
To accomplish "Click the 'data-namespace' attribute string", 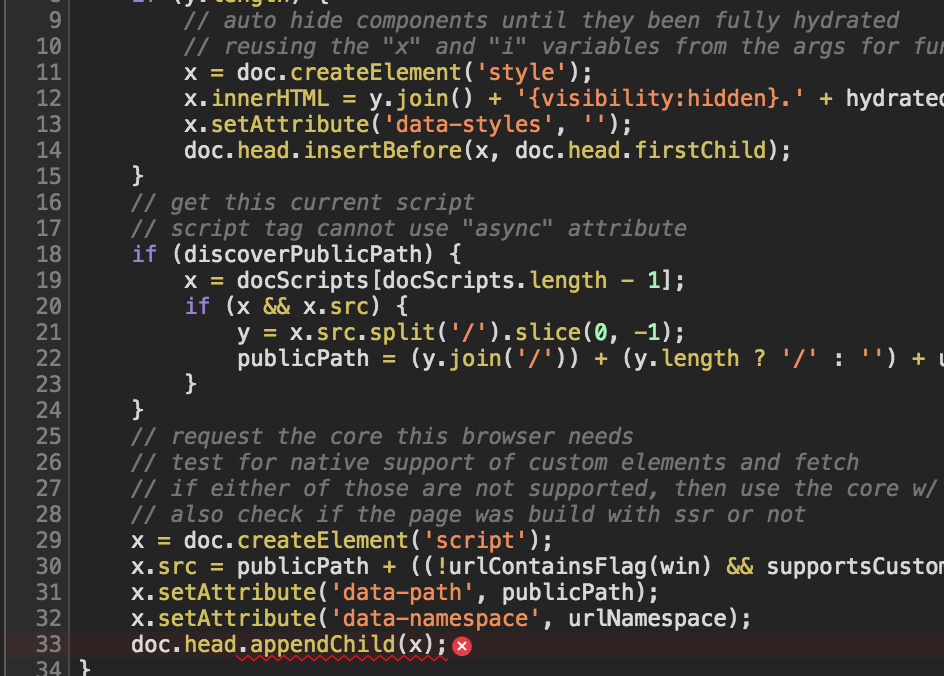I will (435, 618).
